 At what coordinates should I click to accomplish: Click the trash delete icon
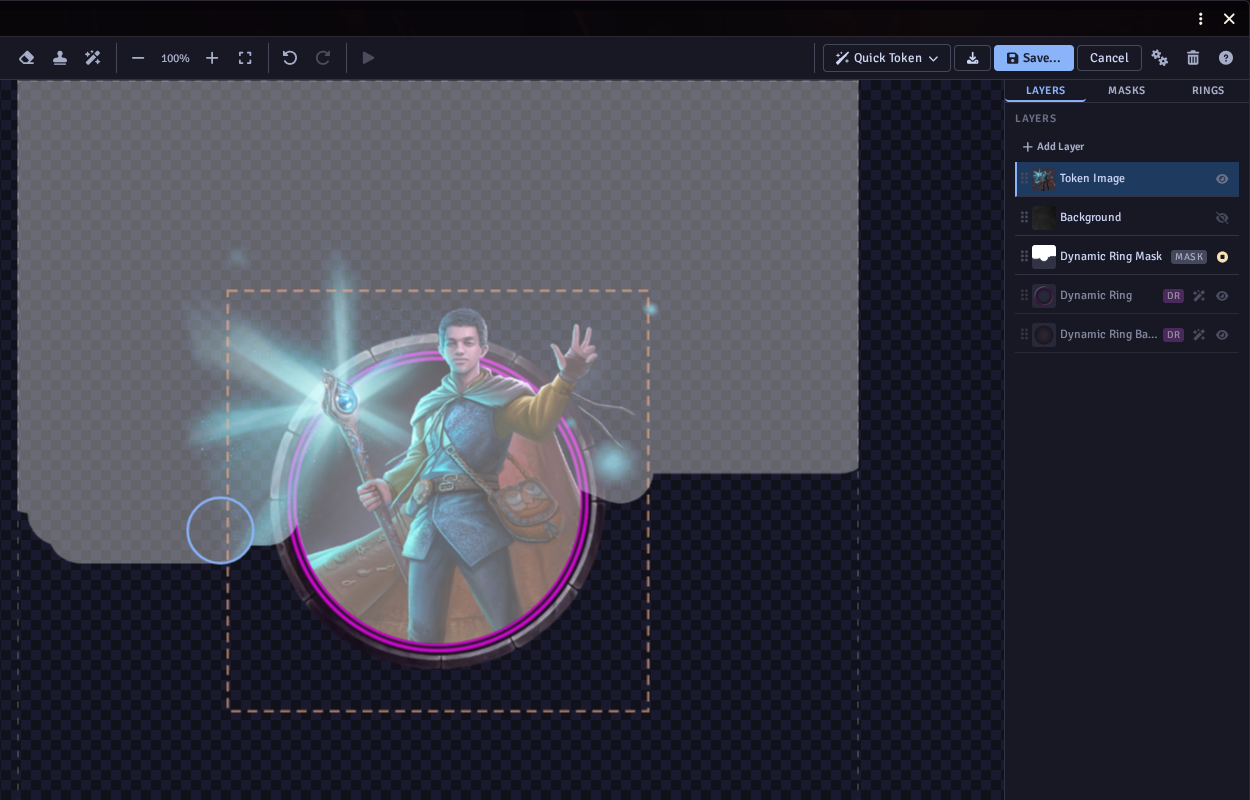1193,58
